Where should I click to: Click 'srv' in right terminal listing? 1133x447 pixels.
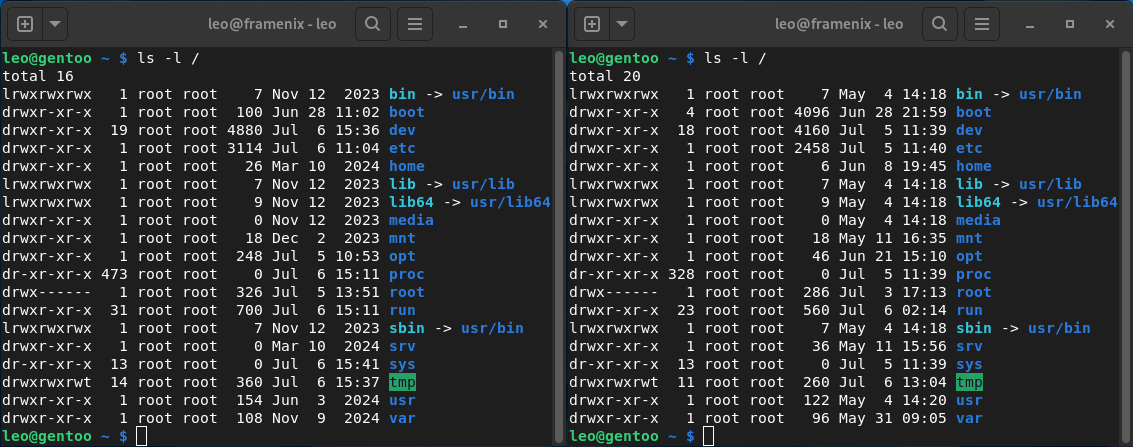(970, 347)
